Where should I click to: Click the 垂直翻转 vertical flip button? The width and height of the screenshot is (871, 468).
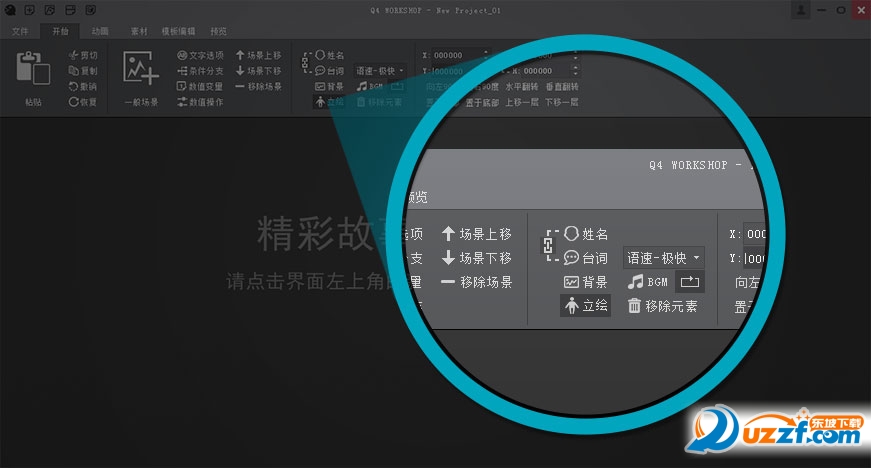[562, 87]
